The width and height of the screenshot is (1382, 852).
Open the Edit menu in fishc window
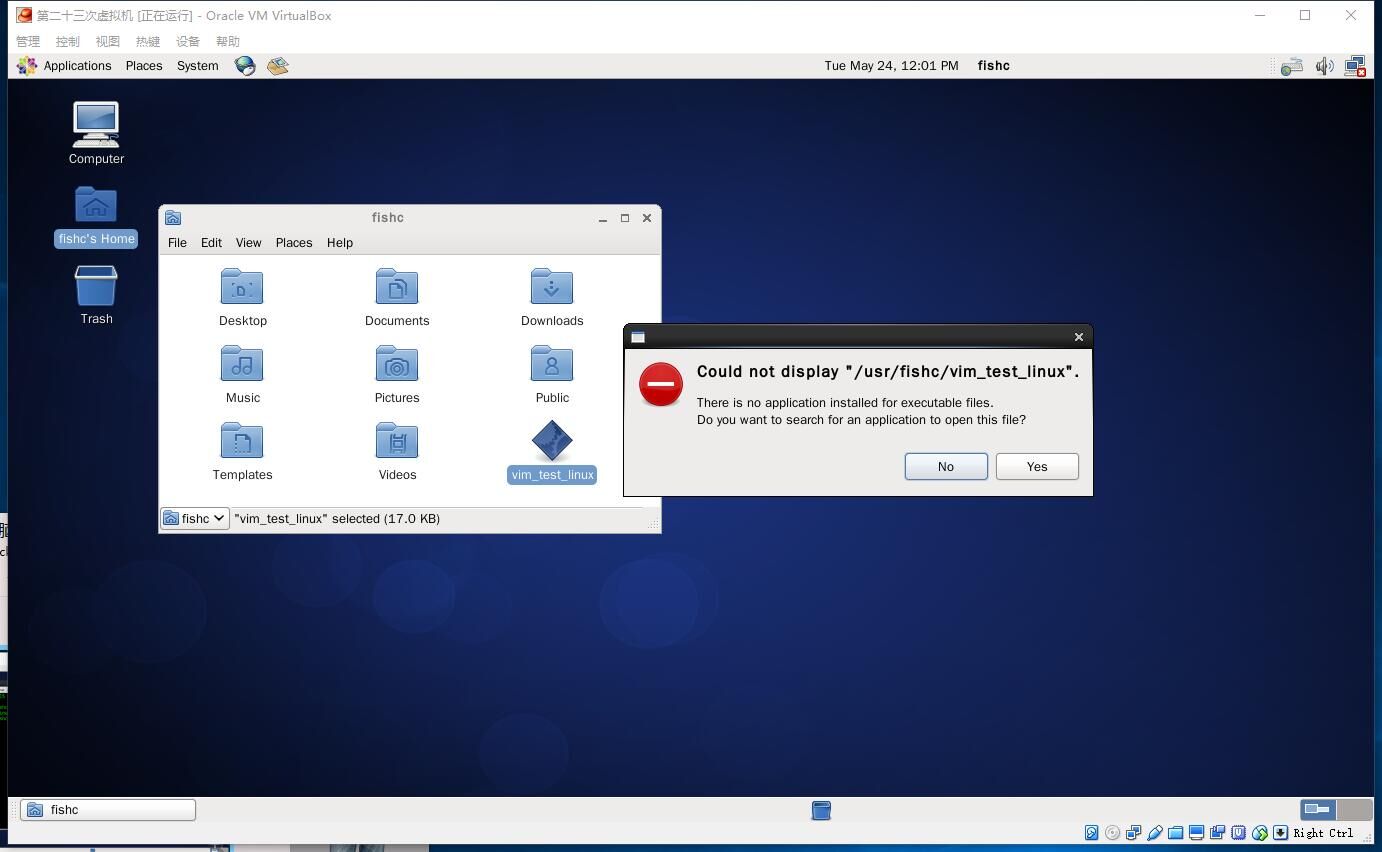211,243
